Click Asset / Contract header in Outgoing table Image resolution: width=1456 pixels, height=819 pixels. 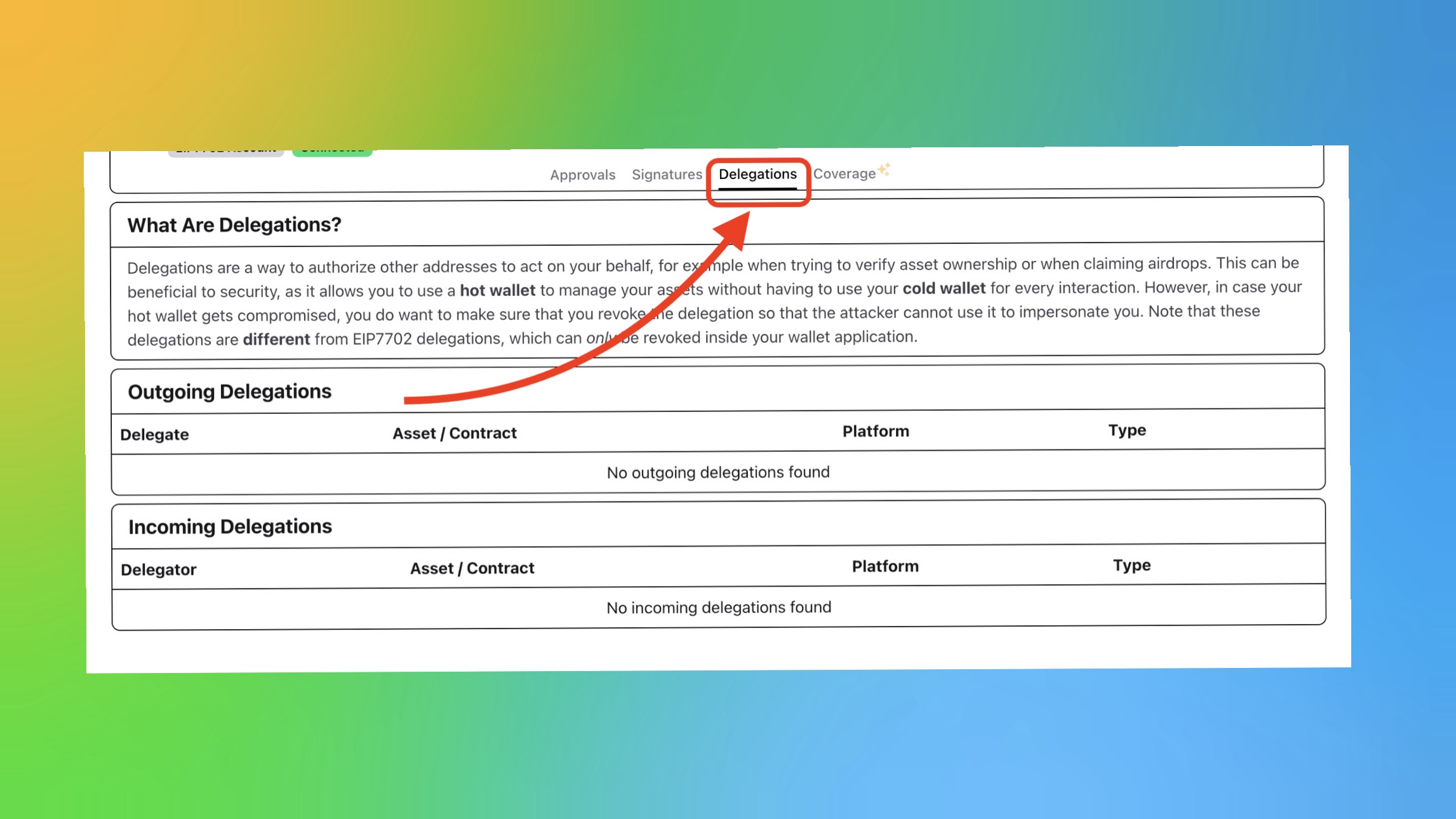(454, 433)
